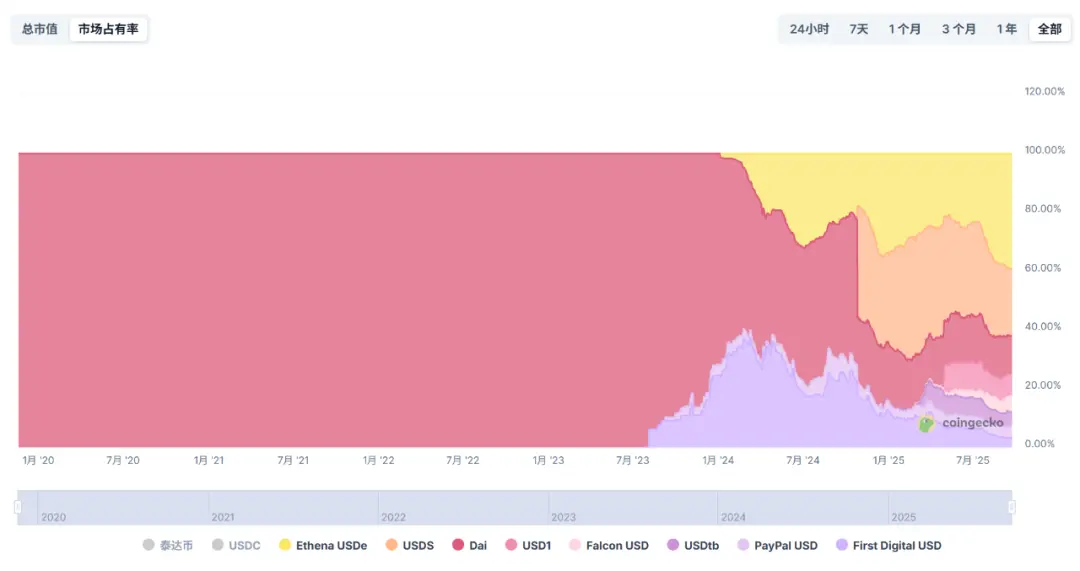Screen dimensions: 1080x571
Task: Select the 1个月 range option
Action: [904, 29]
